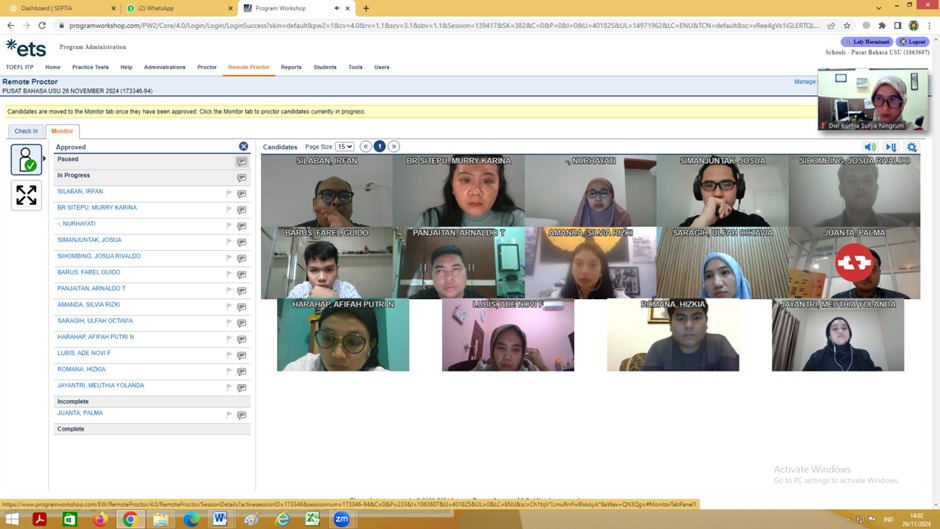The image size is (940, 529).
Task: Click the Logout button
Action: 912,42
